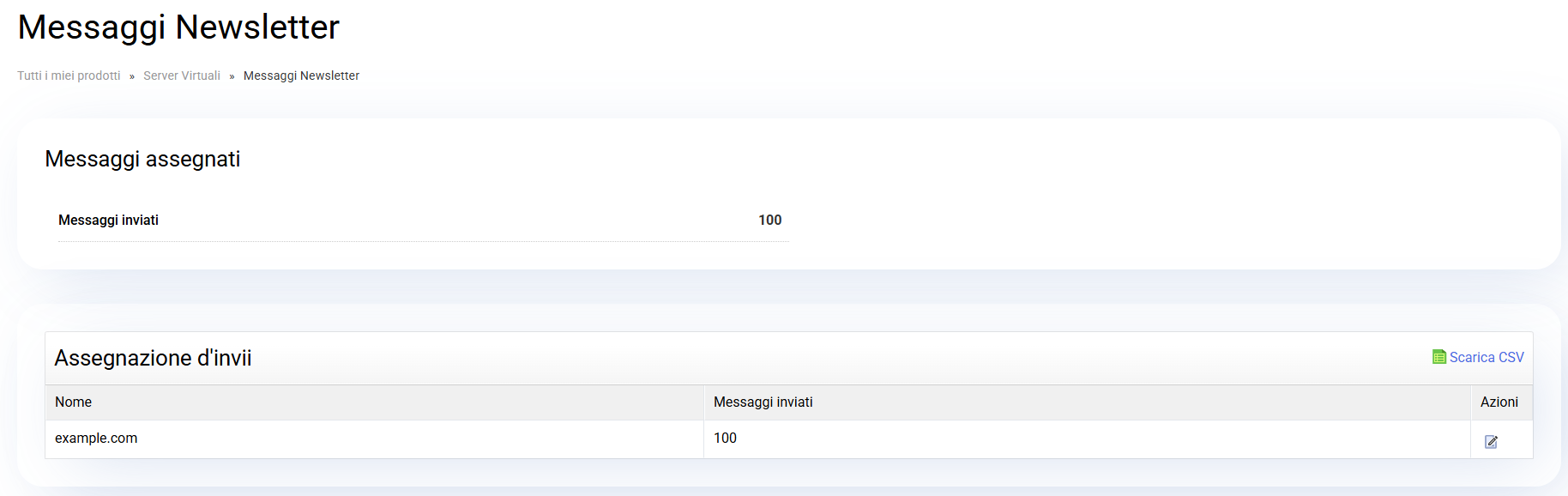Click the Messaggi inviati label in summary card
Image resolution: width=1568 pixels, height=496 pixels.
[x=108, y=220]
